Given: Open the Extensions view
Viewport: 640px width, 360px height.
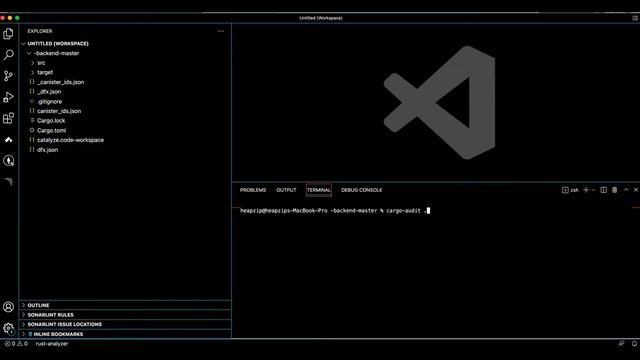Looking at the screenshot, I should 8,118.
